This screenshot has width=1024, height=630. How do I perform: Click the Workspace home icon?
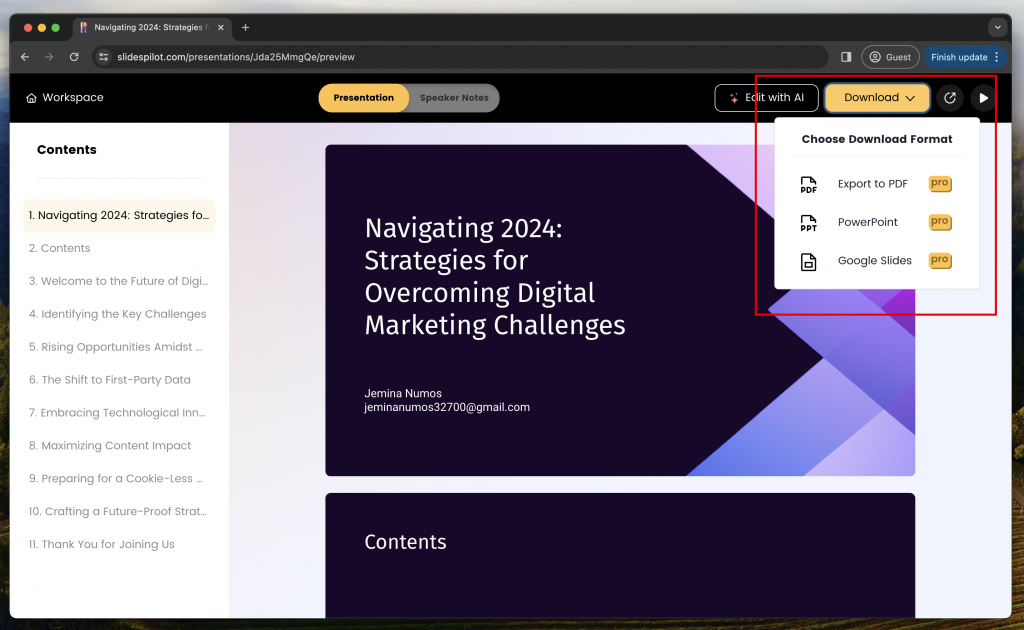pos(31,98)
